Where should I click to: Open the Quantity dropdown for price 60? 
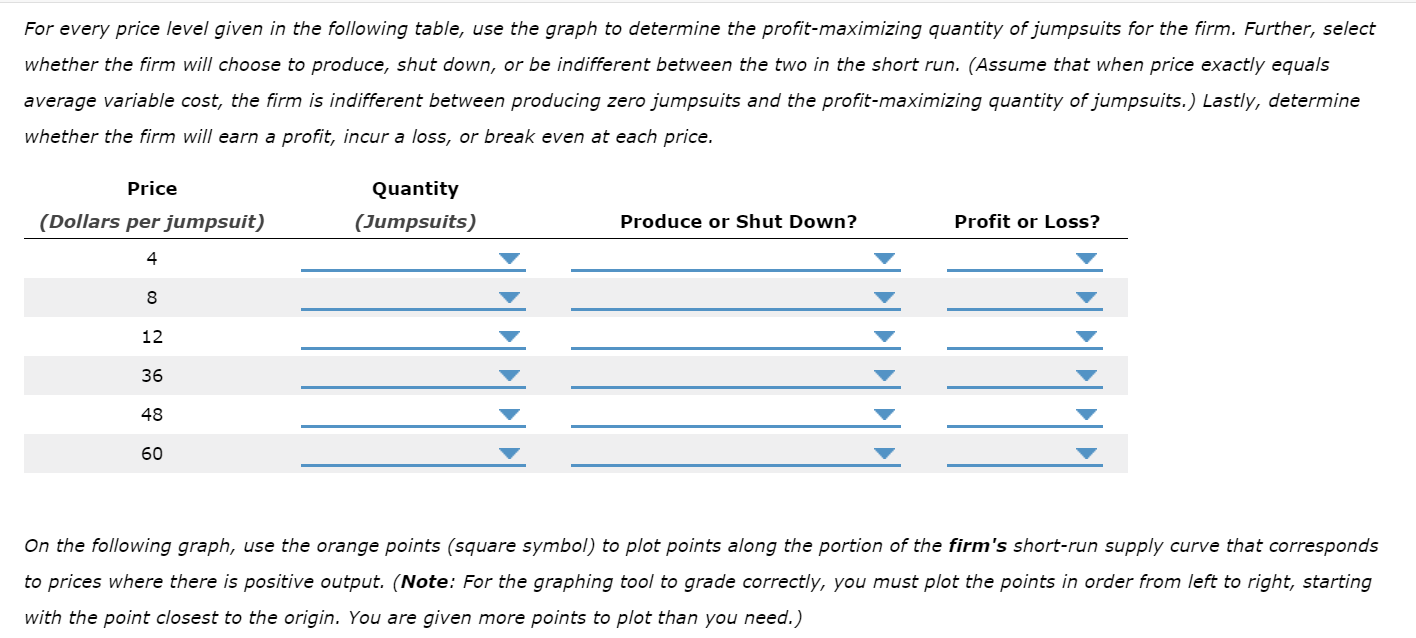(508, 452)
